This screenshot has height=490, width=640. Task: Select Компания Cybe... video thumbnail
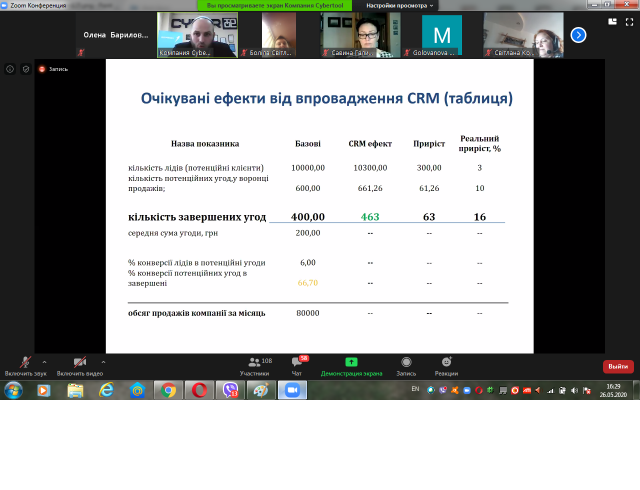tap(197, 35)
